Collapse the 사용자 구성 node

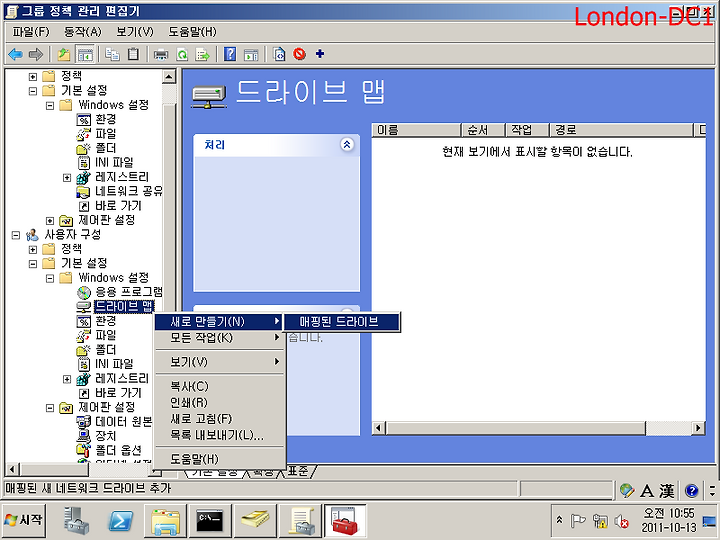[16, 235]
